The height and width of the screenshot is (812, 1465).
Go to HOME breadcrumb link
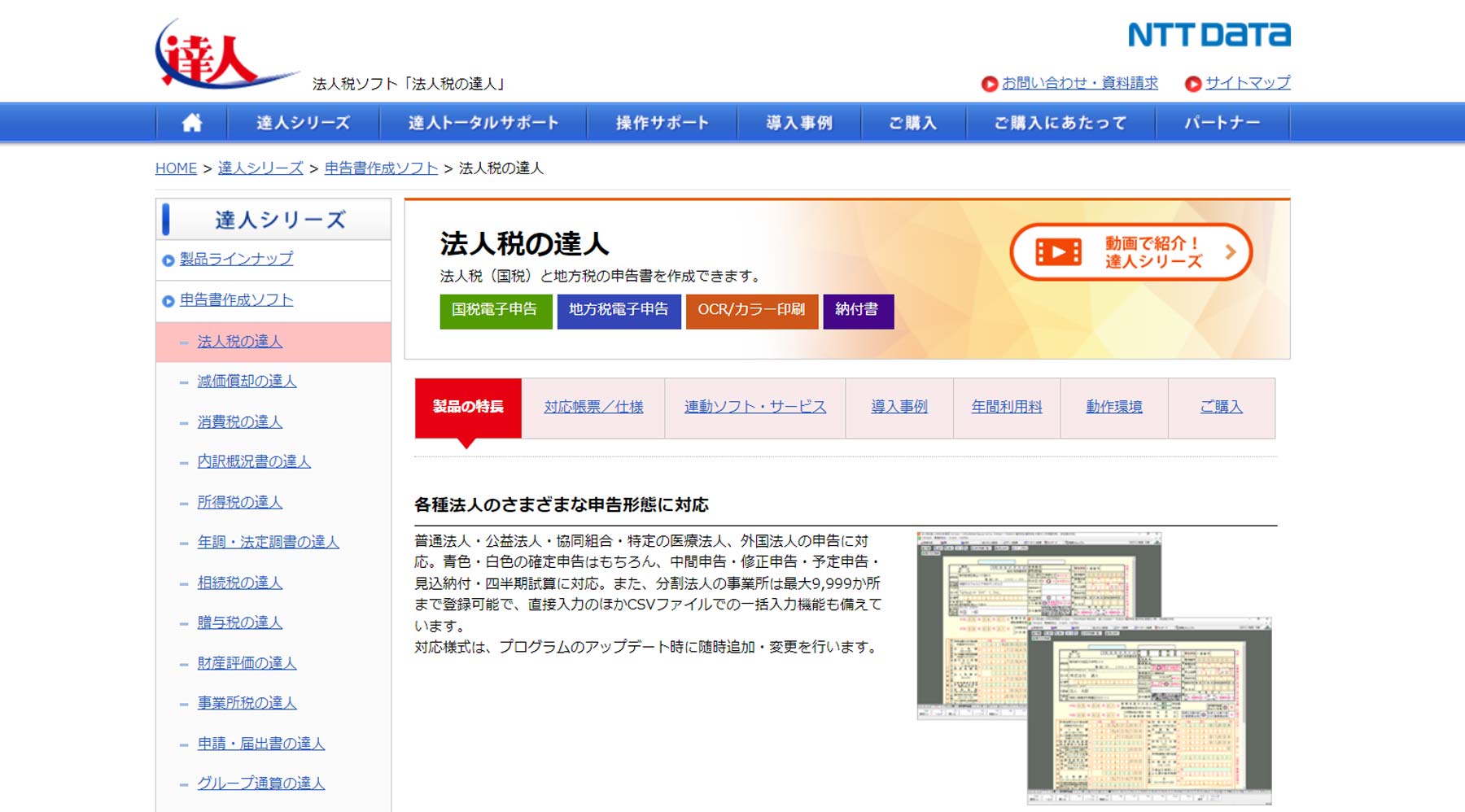[176, 168]
